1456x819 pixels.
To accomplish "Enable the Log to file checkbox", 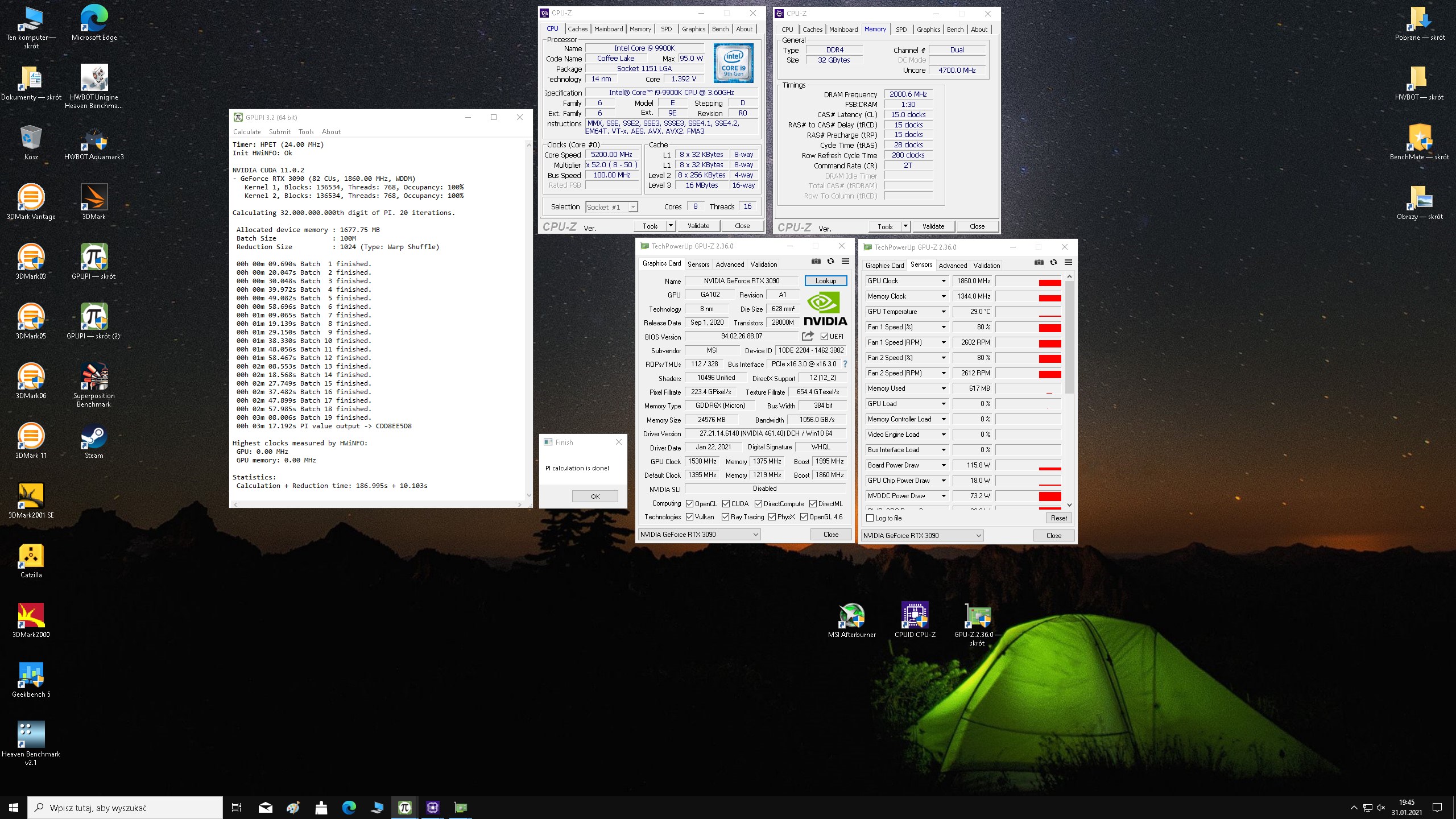I will pyautogui.click(x=870, y=518).
